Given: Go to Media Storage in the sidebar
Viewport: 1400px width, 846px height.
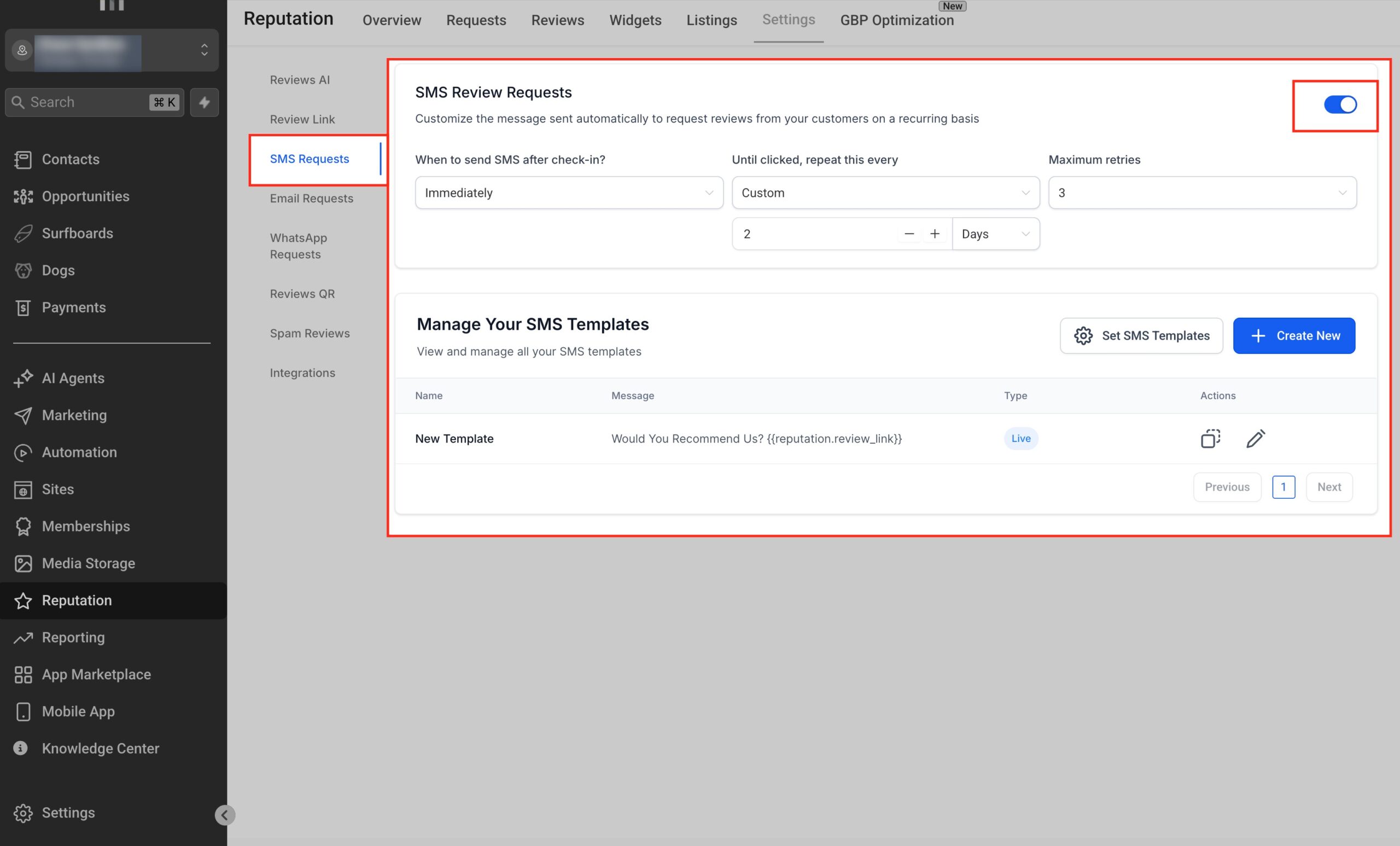Looking at the screenshot, I should [88, 564].
